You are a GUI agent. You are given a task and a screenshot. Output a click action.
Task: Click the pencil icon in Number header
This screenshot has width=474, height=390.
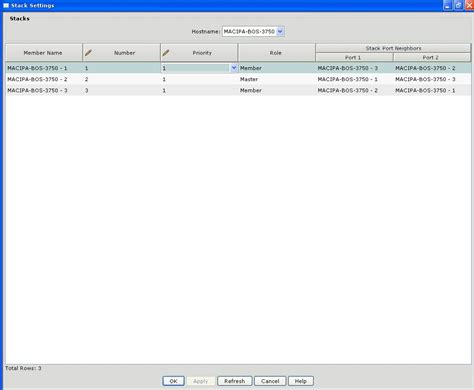(x=88, y=53)
